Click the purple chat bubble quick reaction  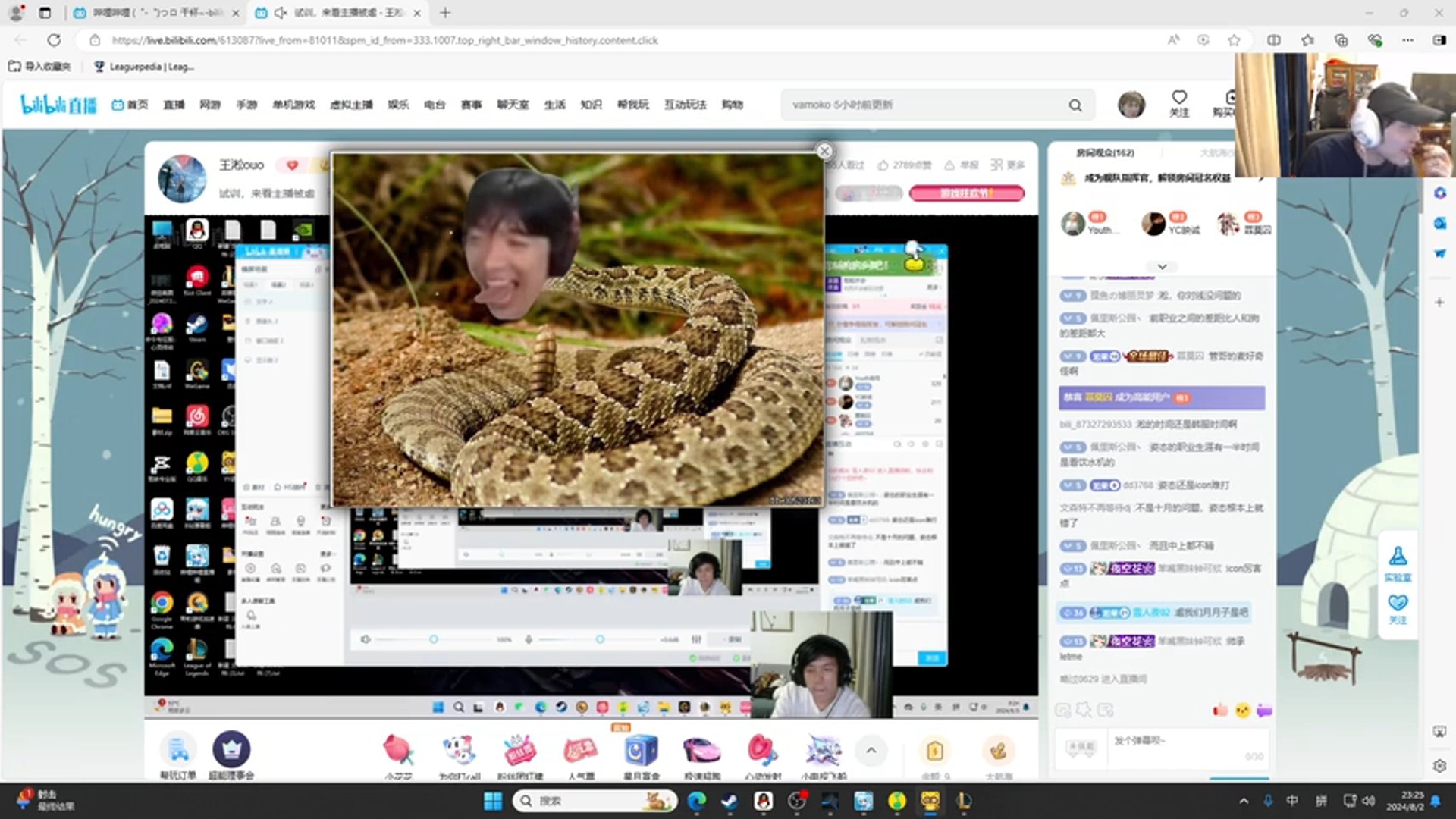click(x=1264, y=711)
